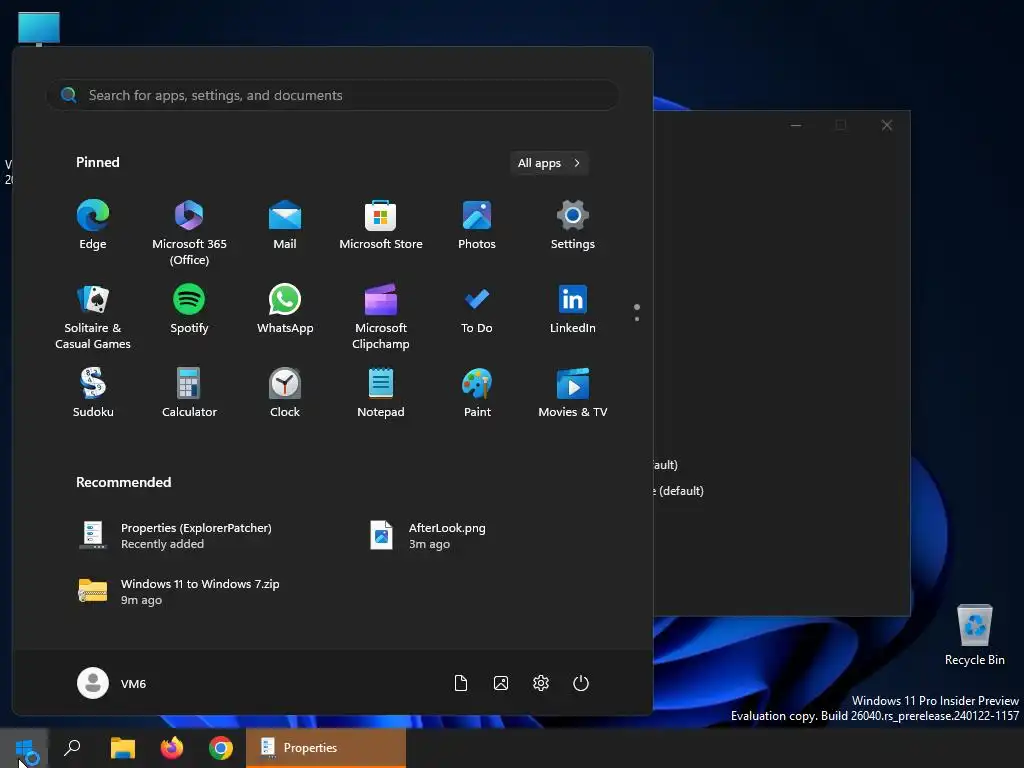Open the Power options button

(x=581, y=683)
